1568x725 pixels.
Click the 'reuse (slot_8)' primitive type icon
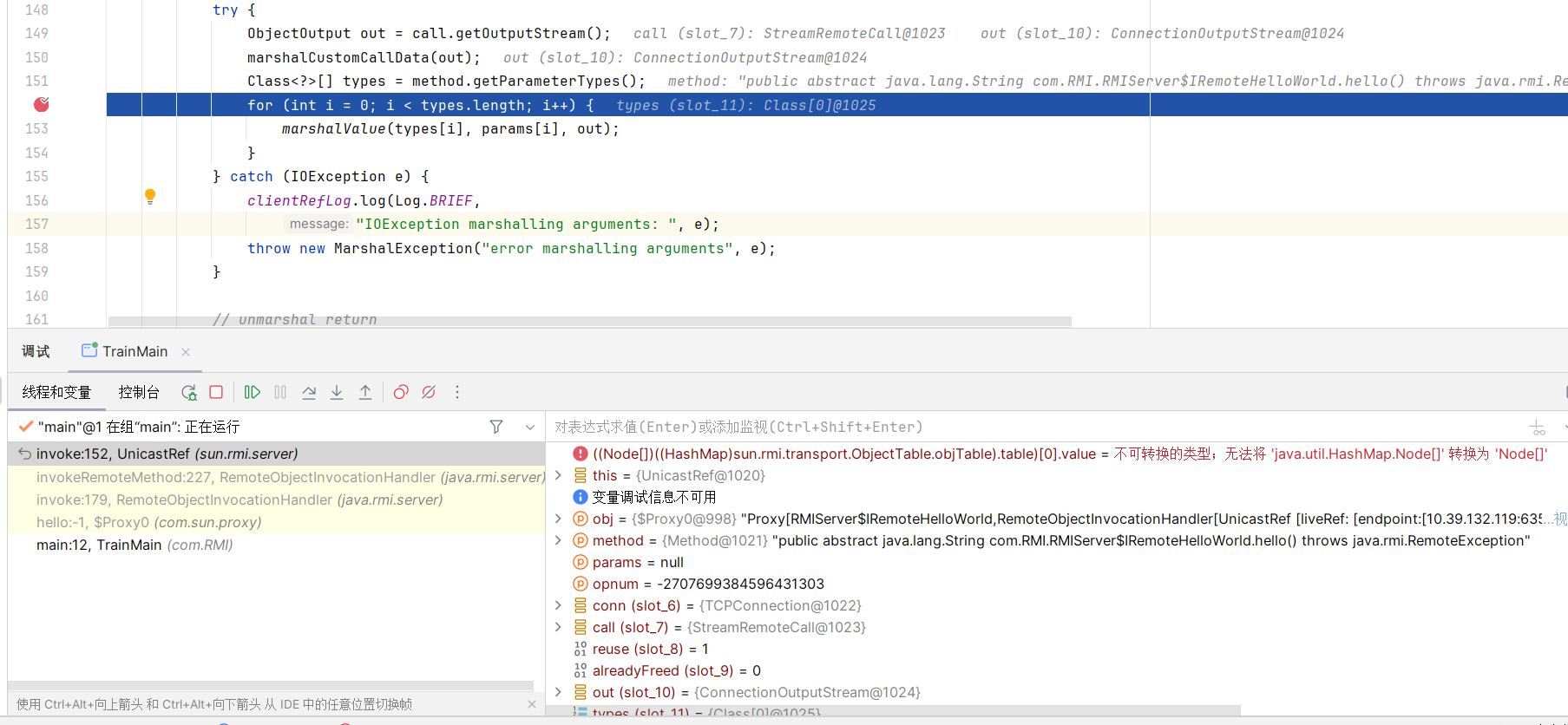click(x=581, y=649)
